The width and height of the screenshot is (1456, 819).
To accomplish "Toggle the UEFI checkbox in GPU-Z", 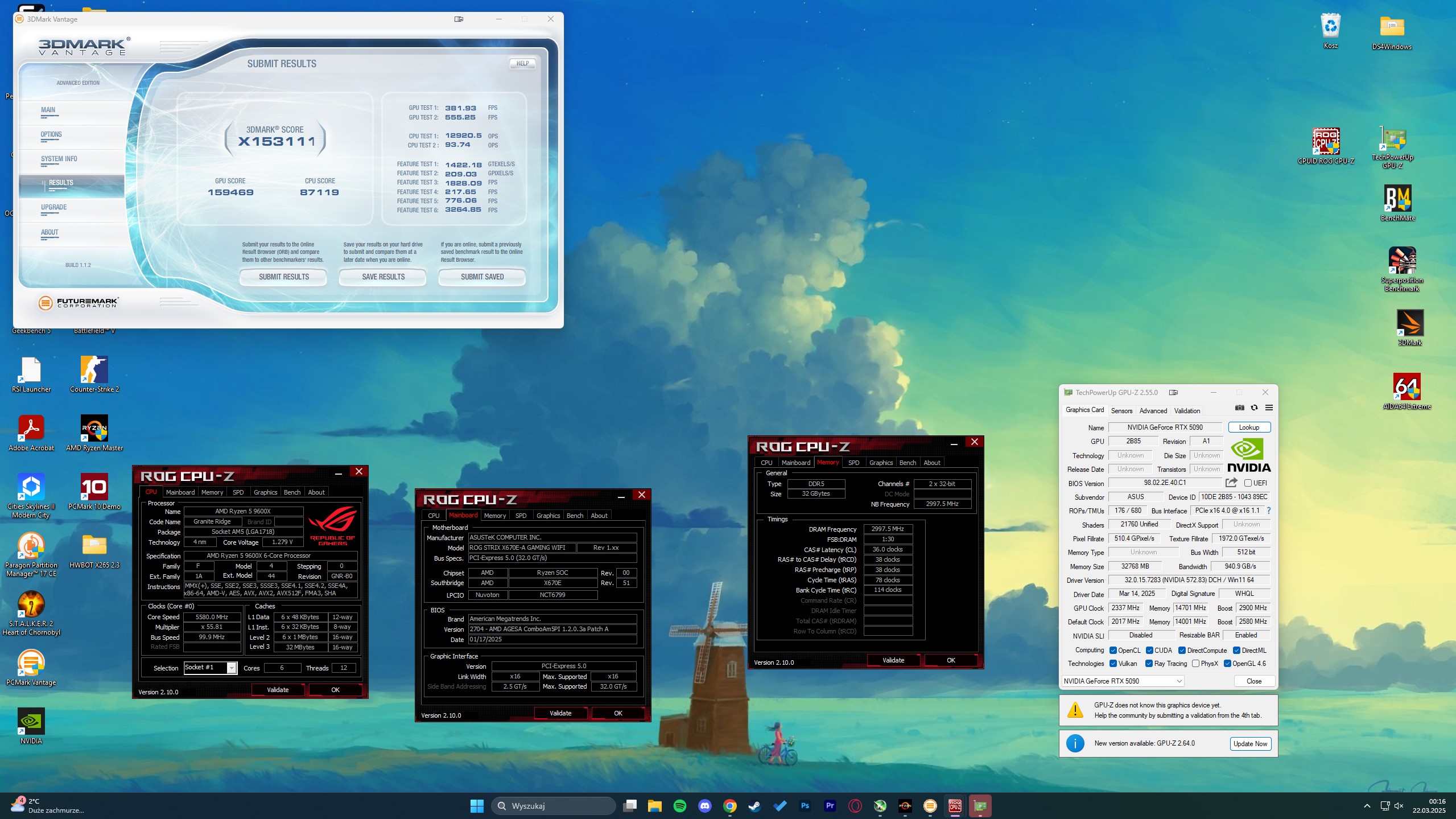I will click(x=1248, y=483).
